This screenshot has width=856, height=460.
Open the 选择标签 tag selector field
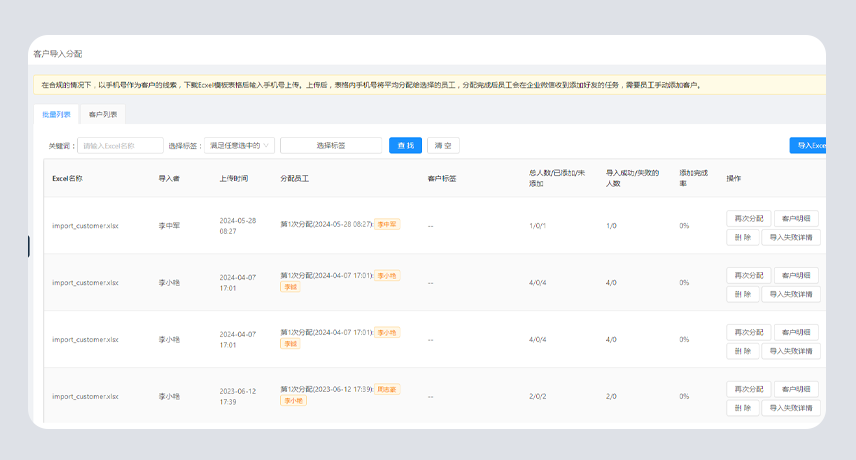coord(331,145)
